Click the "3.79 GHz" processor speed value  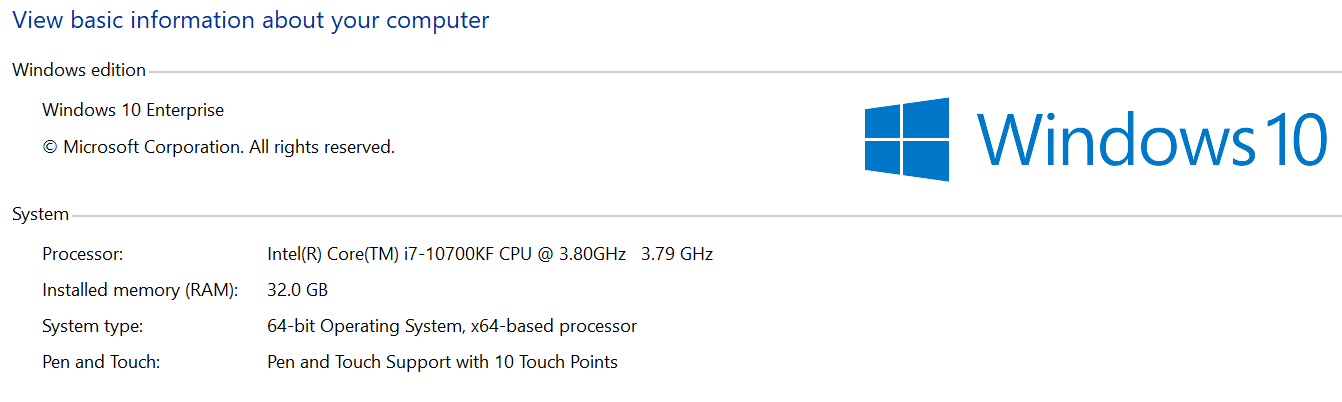pos(677,254)
